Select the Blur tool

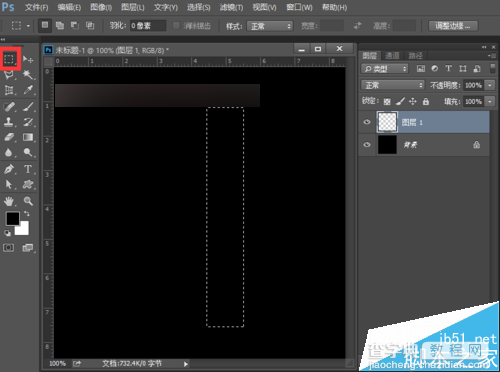[x=10, y=153]
